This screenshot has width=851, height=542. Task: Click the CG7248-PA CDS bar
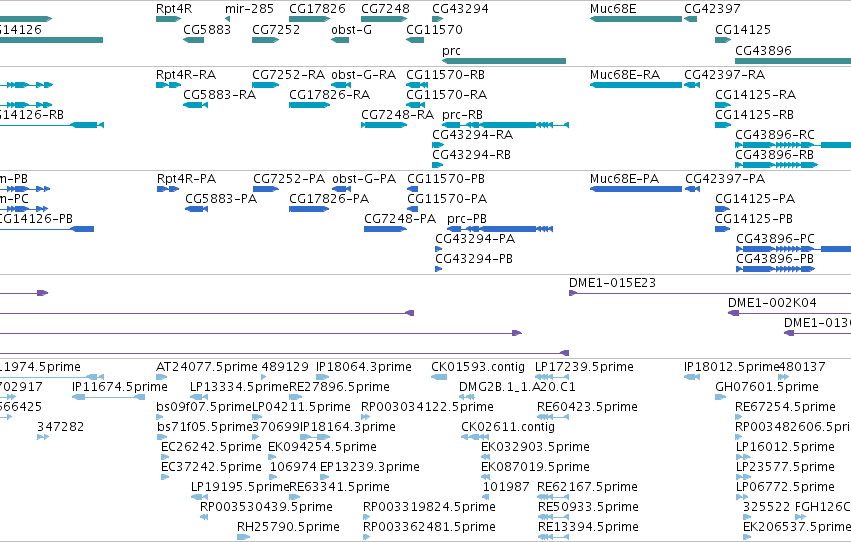pyautogui.click(x=385, y=229)
